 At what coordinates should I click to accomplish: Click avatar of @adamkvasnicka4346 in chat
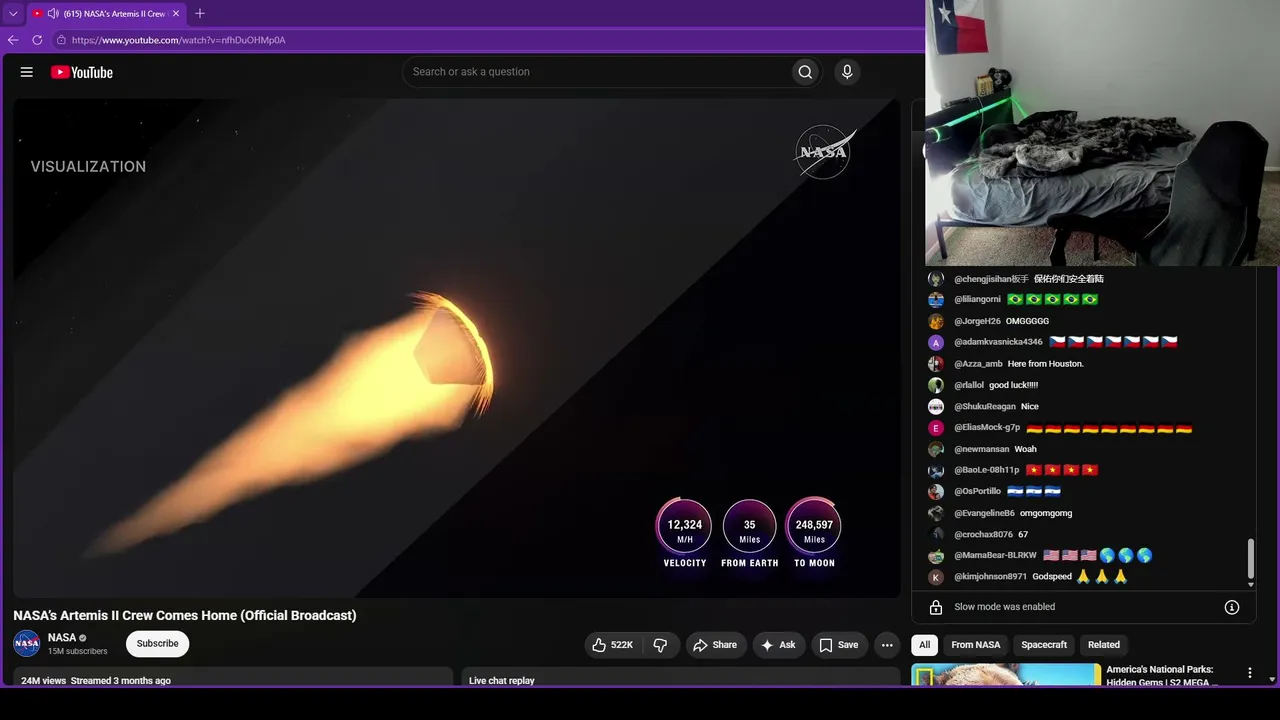pyautogui.click(x=936, y=343)
